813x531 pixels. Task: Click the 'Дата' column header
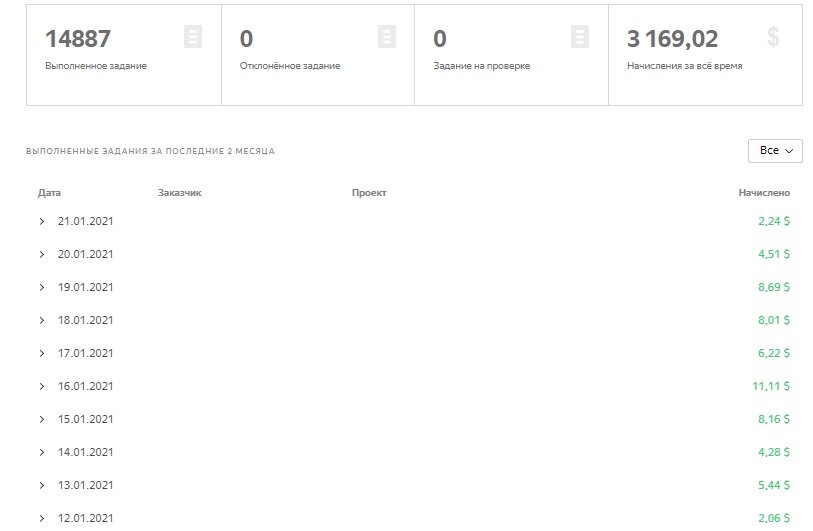(x=49, y=193)
